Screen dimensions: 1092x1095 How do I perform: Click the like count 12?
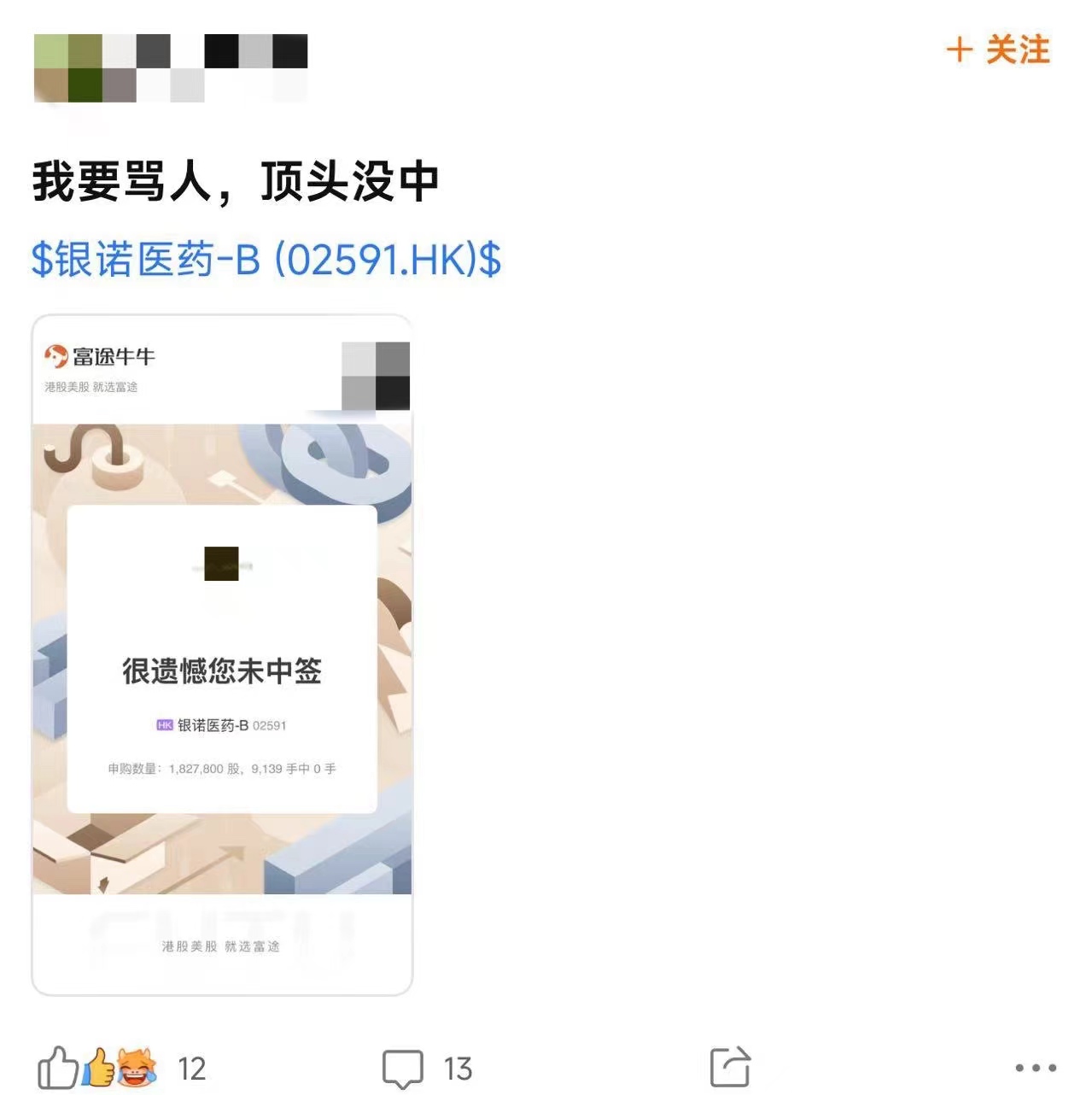point(192,1069)
